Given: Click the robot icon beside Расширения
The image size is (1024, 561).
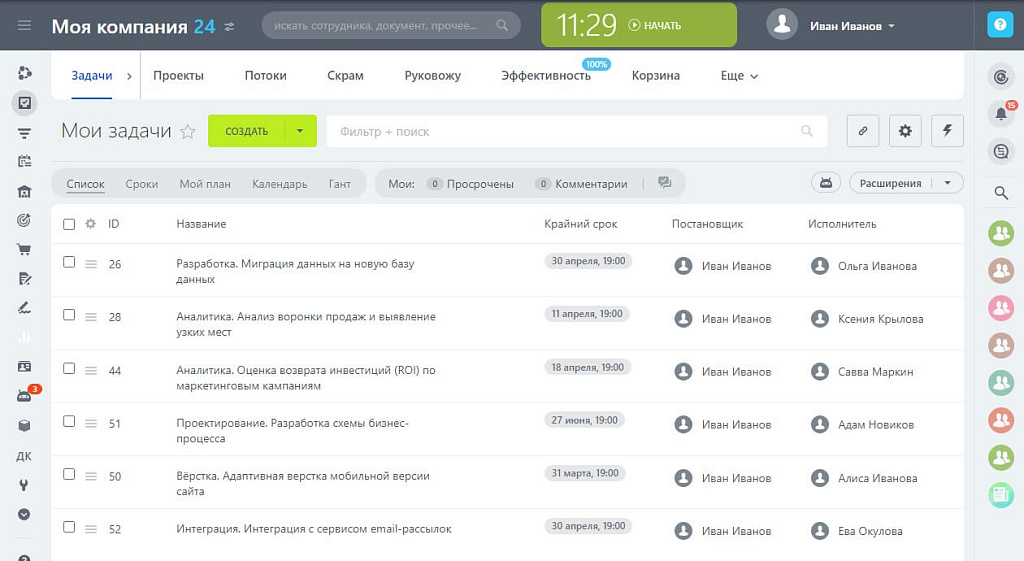Looking at the screenshot, I should (825, 183).
